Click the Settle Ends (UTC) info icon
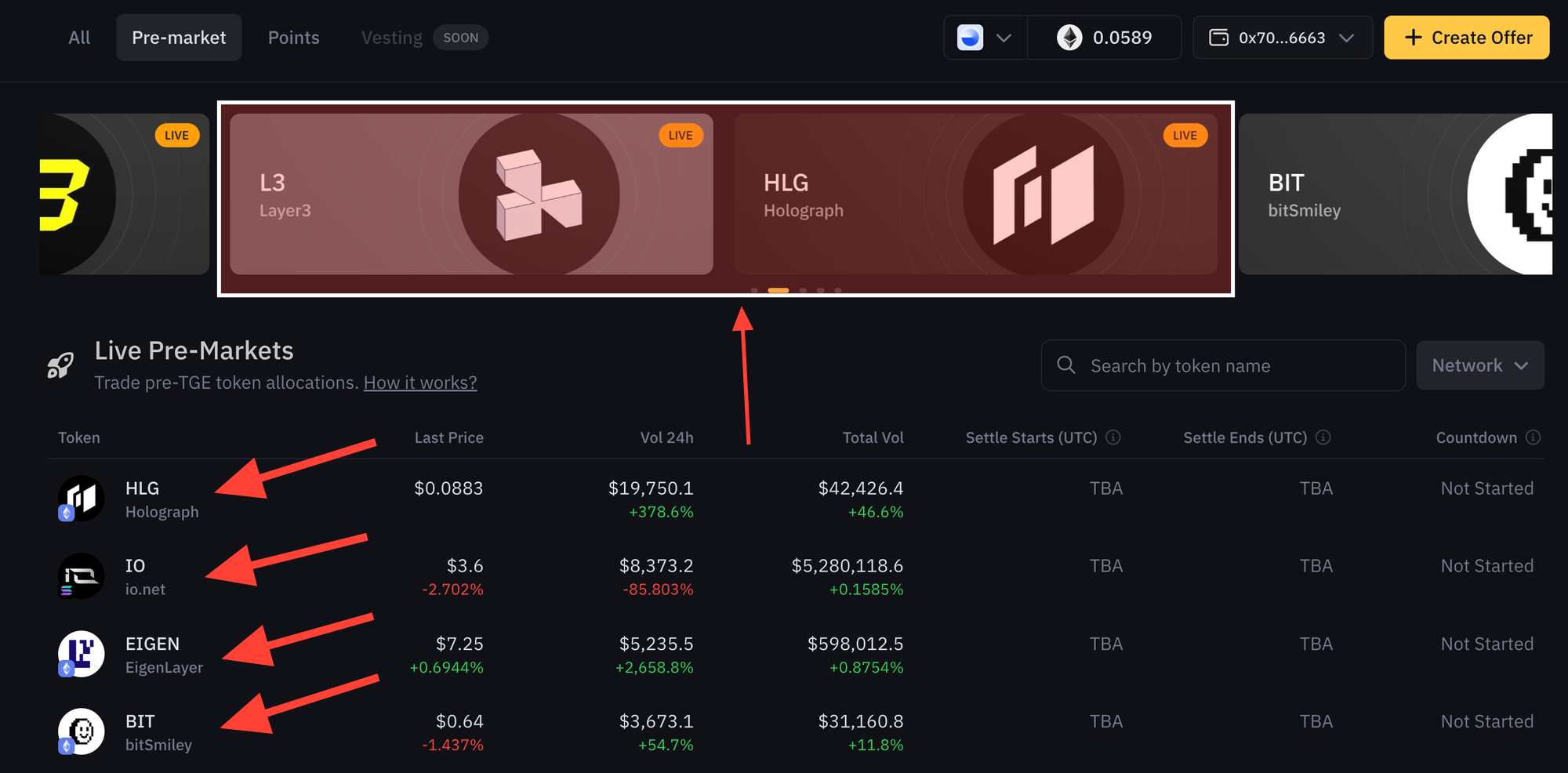1568x773 pixels. 1323,437
